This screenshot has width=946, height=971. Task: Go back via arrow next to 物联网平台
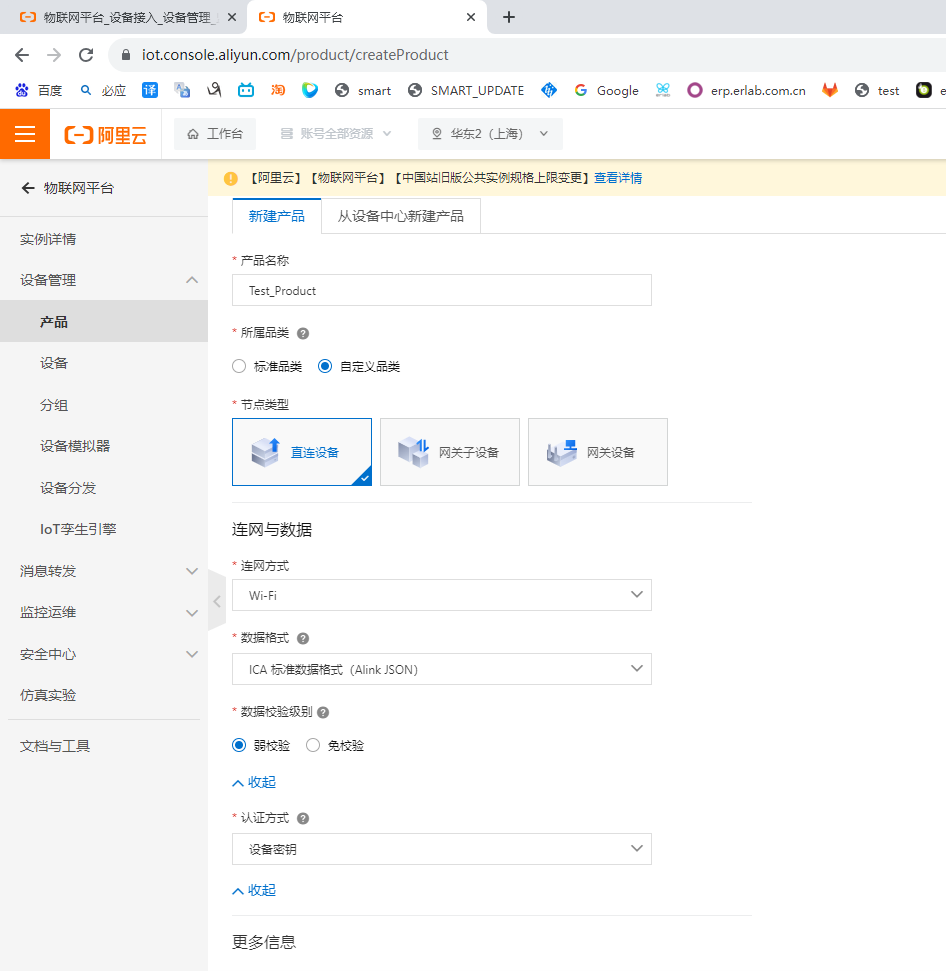27,188
